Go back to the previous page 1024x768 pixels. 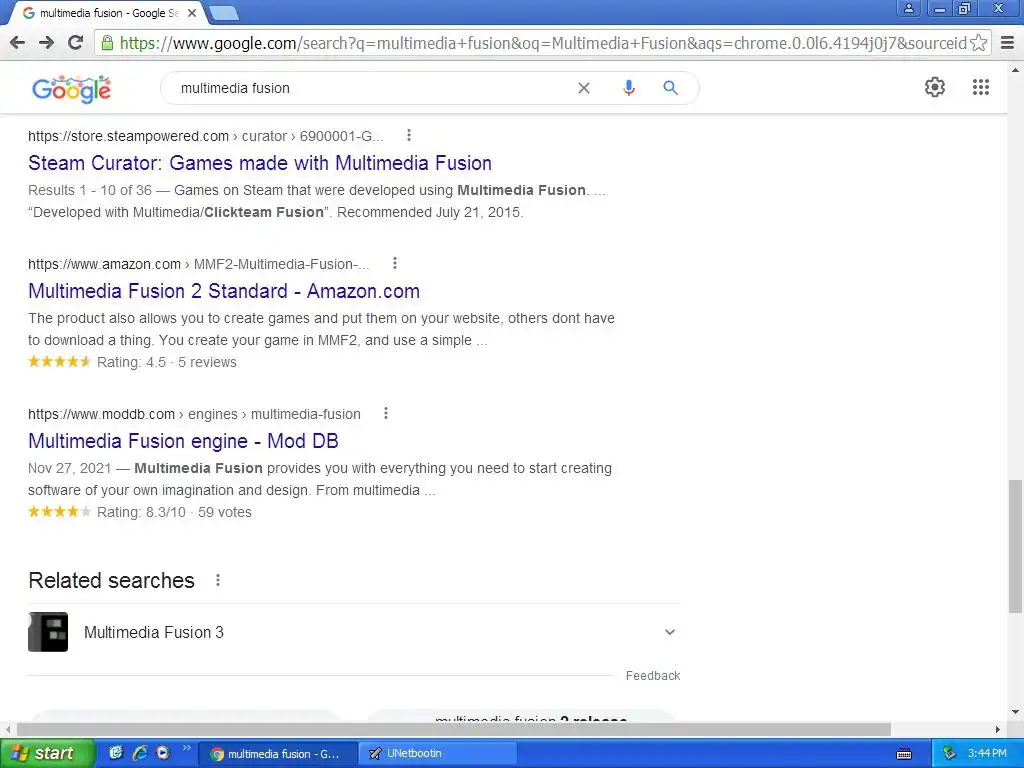point(18,43)
